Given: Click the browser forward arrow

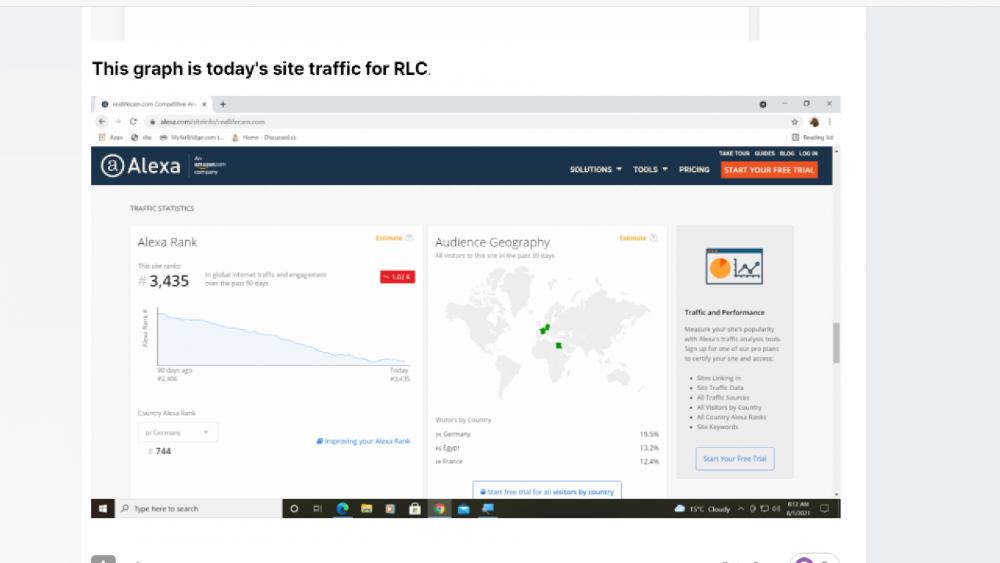Looking at the screenshot, I should (117, 122).
